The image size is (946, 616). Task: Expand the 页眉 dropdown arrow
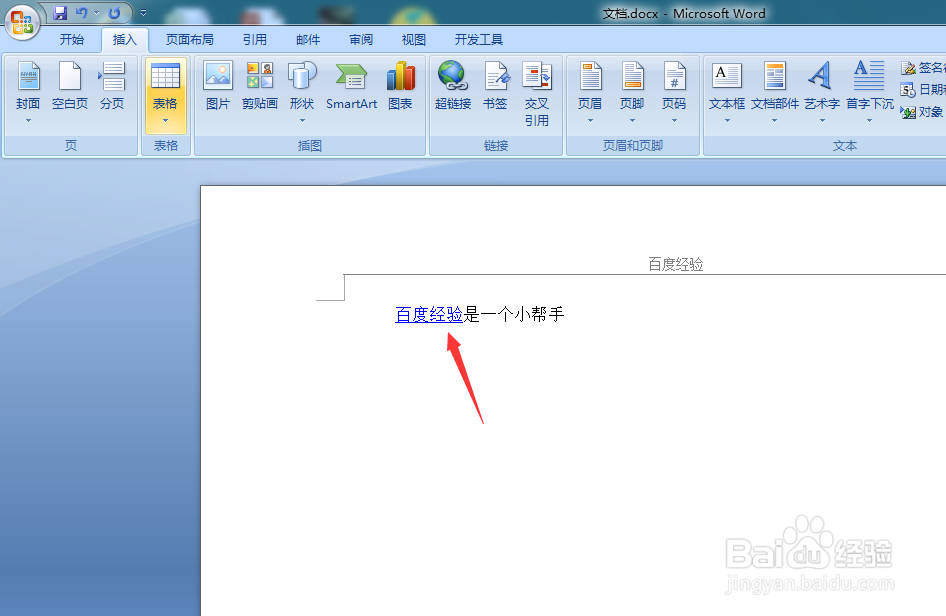[590, 121]
